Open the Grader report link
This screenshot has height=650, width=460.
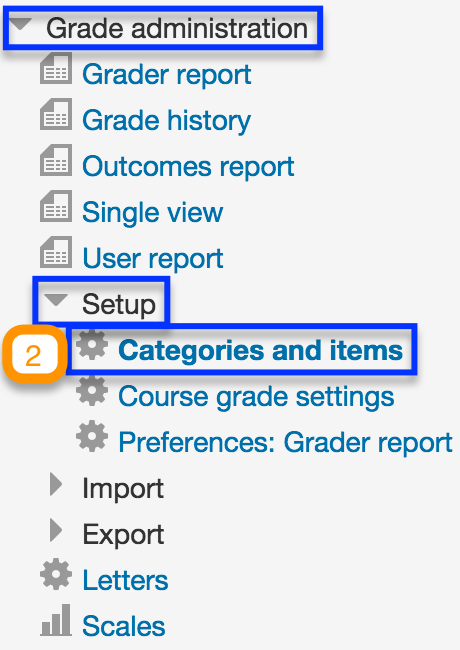[x=167, y=75]
